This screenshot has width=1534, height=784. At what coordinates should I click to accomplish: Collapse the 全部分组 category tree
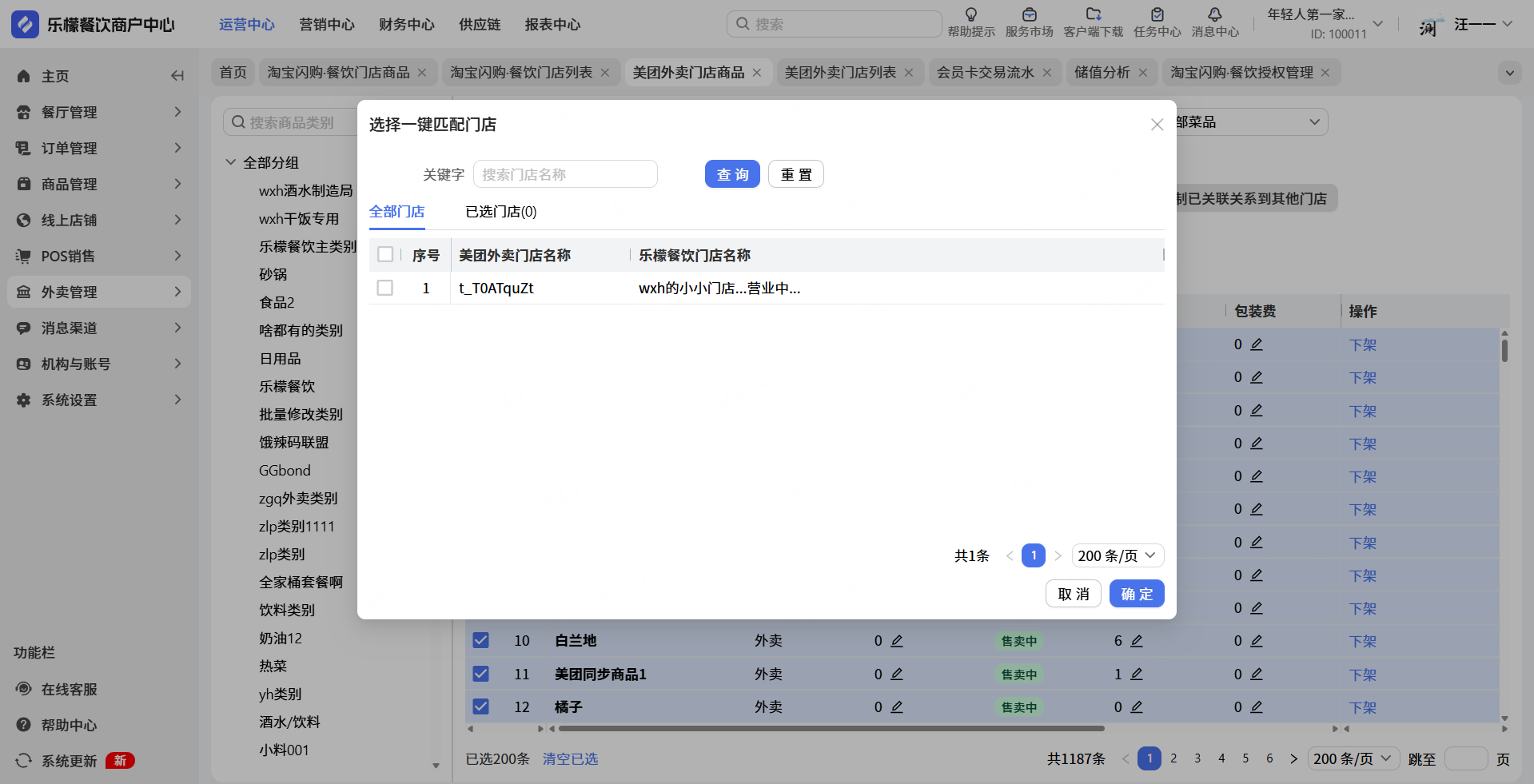pos(231,162)
